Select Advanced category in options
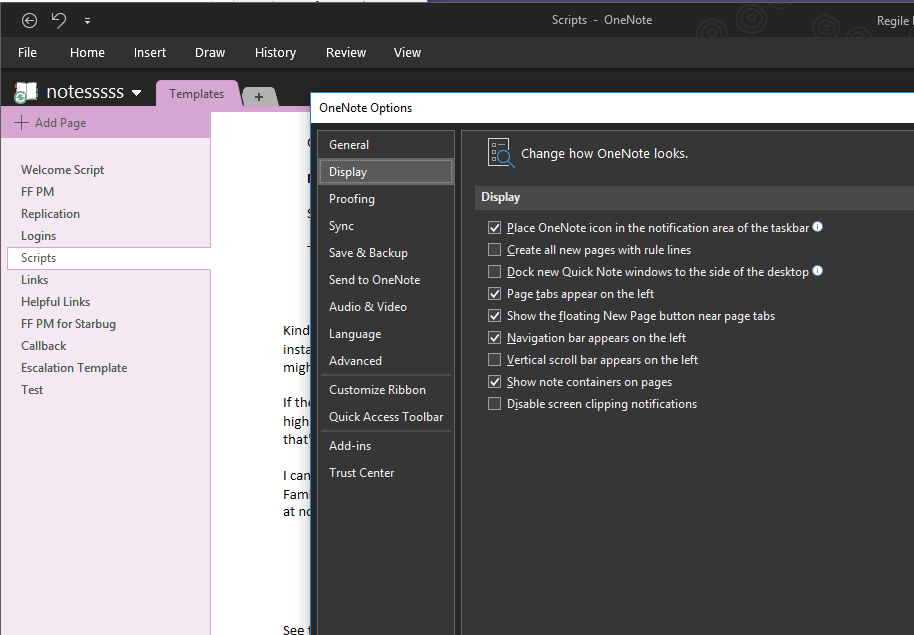Viewport: 914px width, 635px height. (386, 361)
